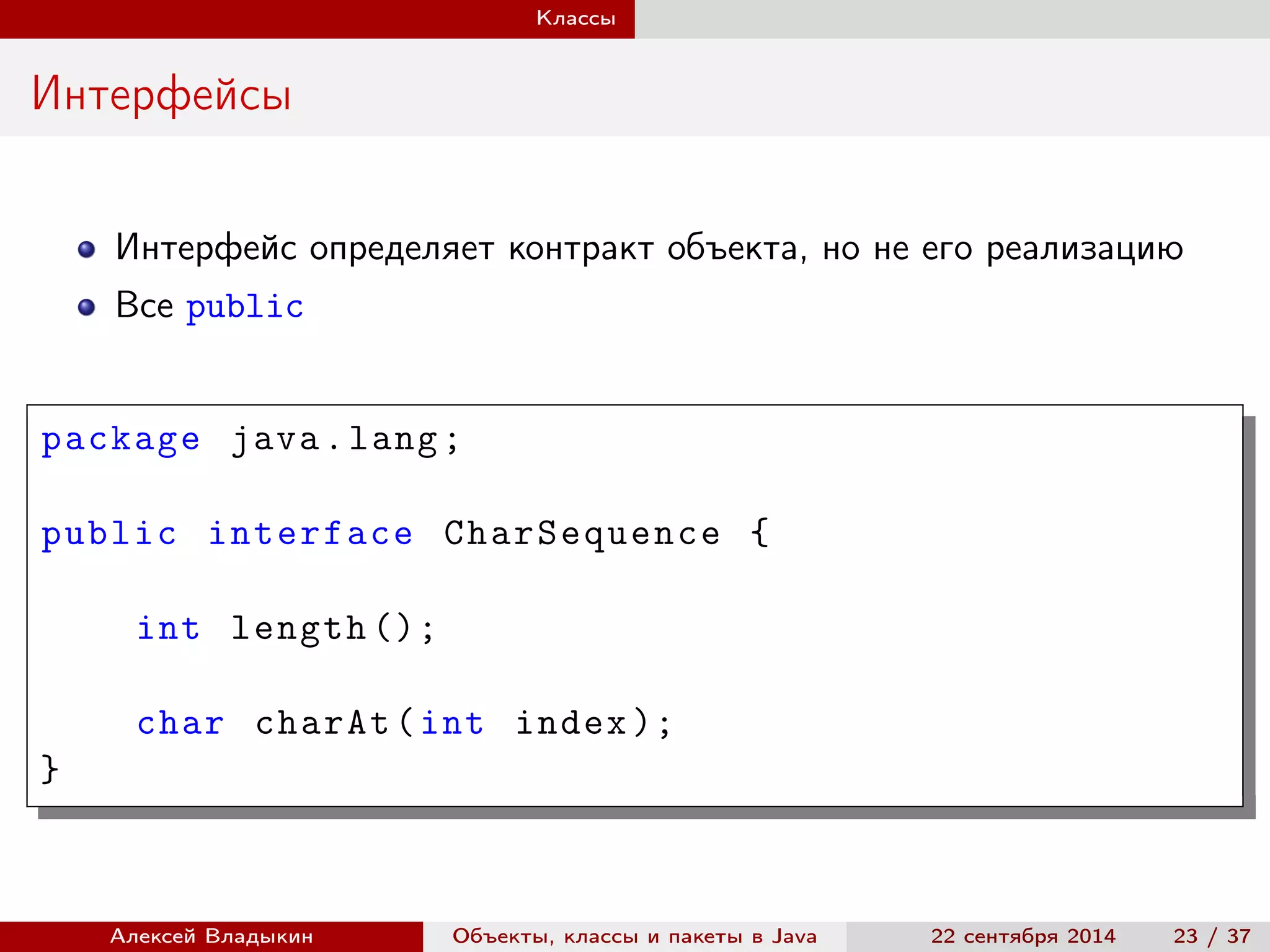The height and width of the screenshot is (952, 1270).
Task: Click the interface keyword in code
Action: click(310, 534)
